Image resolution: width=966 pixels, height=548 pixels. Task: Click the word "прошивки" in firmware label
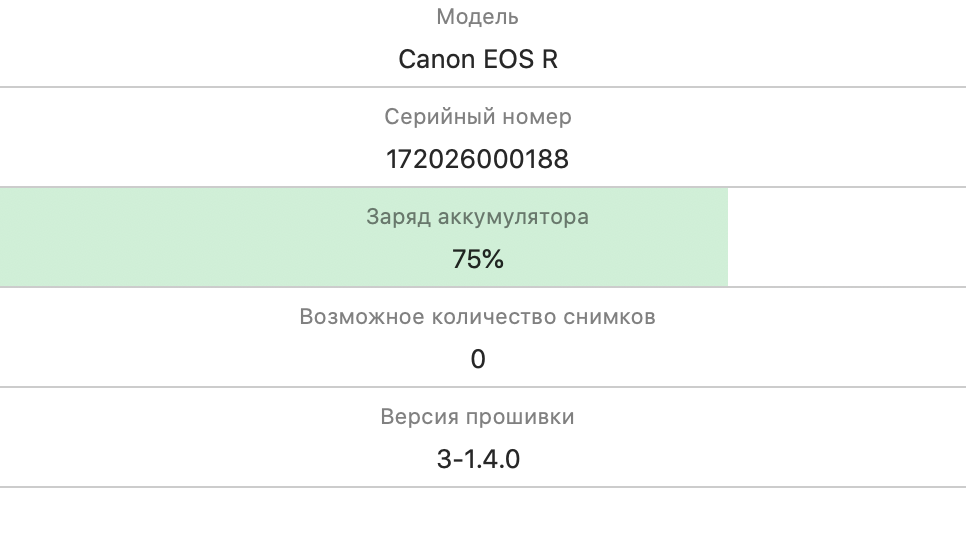pyautogui.click(x=521, y=417)
